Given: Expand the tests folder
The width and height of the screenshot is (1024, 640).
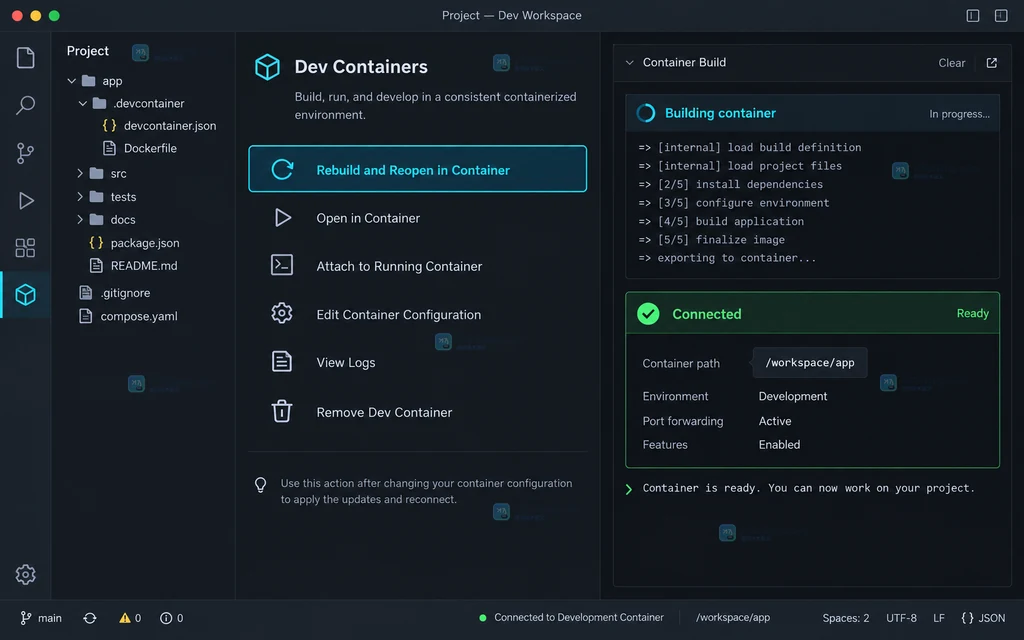Looking at the screenshot, I should point(80,197).
